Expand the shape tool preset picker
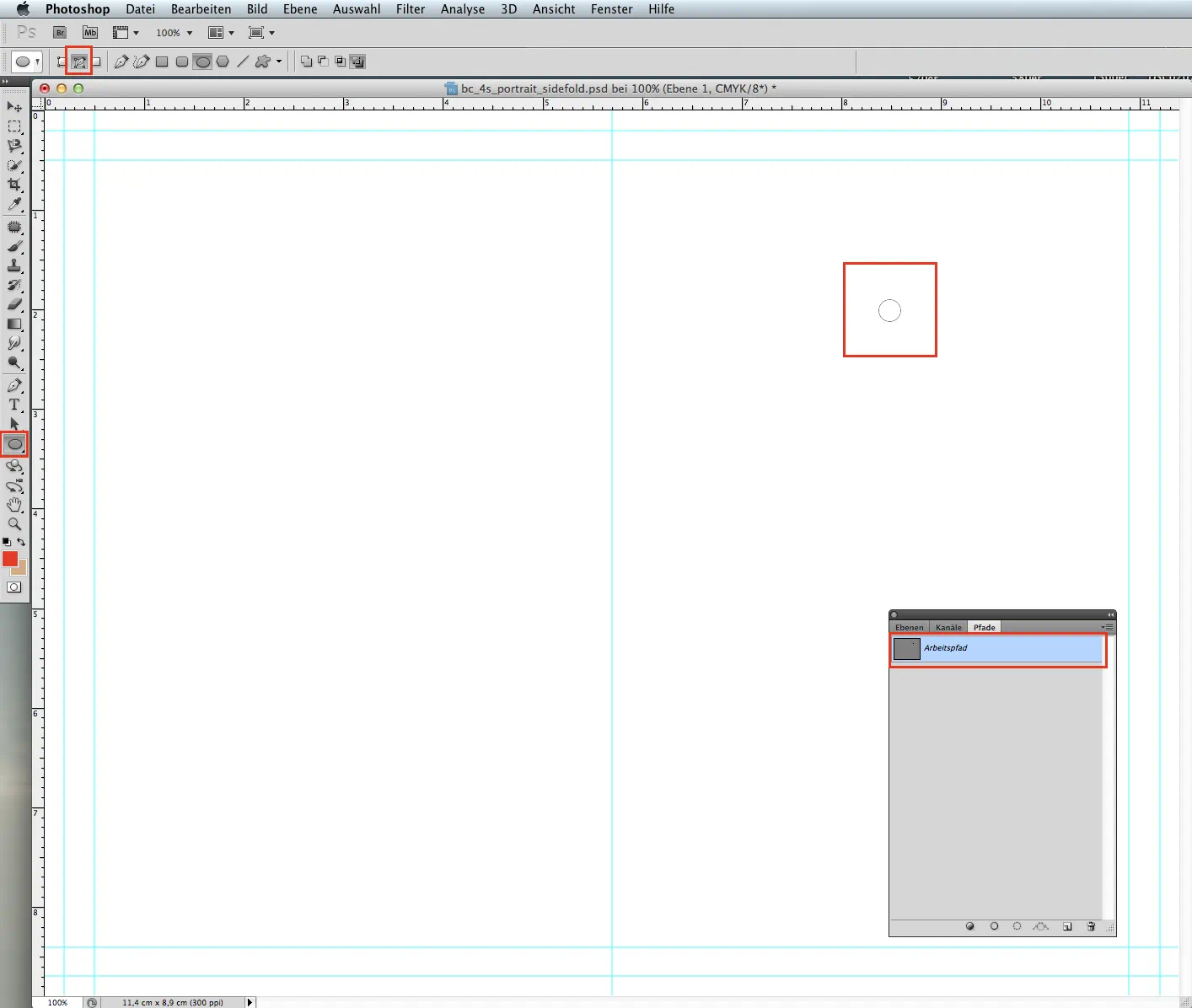Image resolution: width=1192 pixels, height=1008 pixels. coord(37,62)
